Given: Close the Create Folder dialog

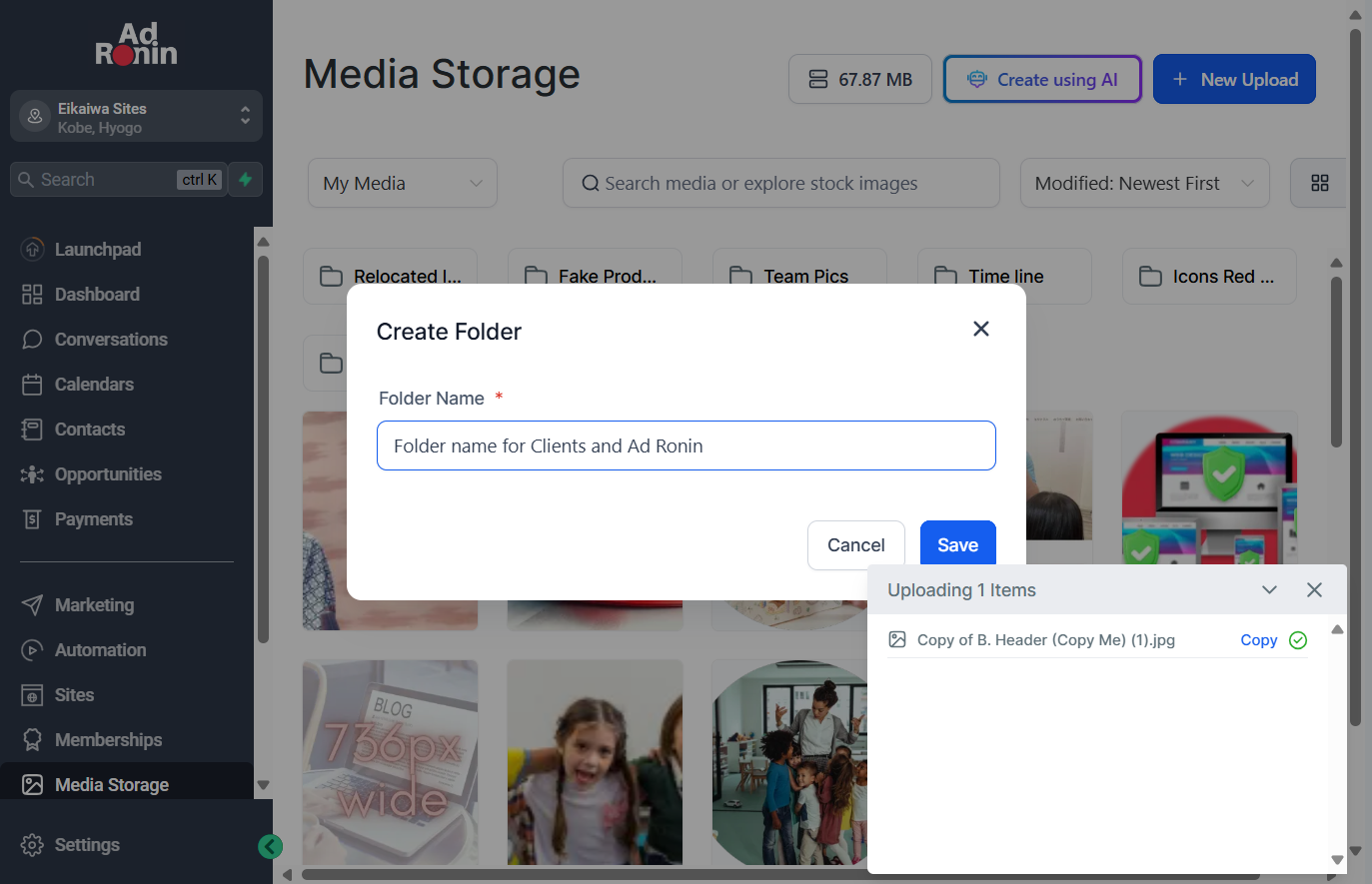Looking at the screenshot, I should (x=981, y=329).
